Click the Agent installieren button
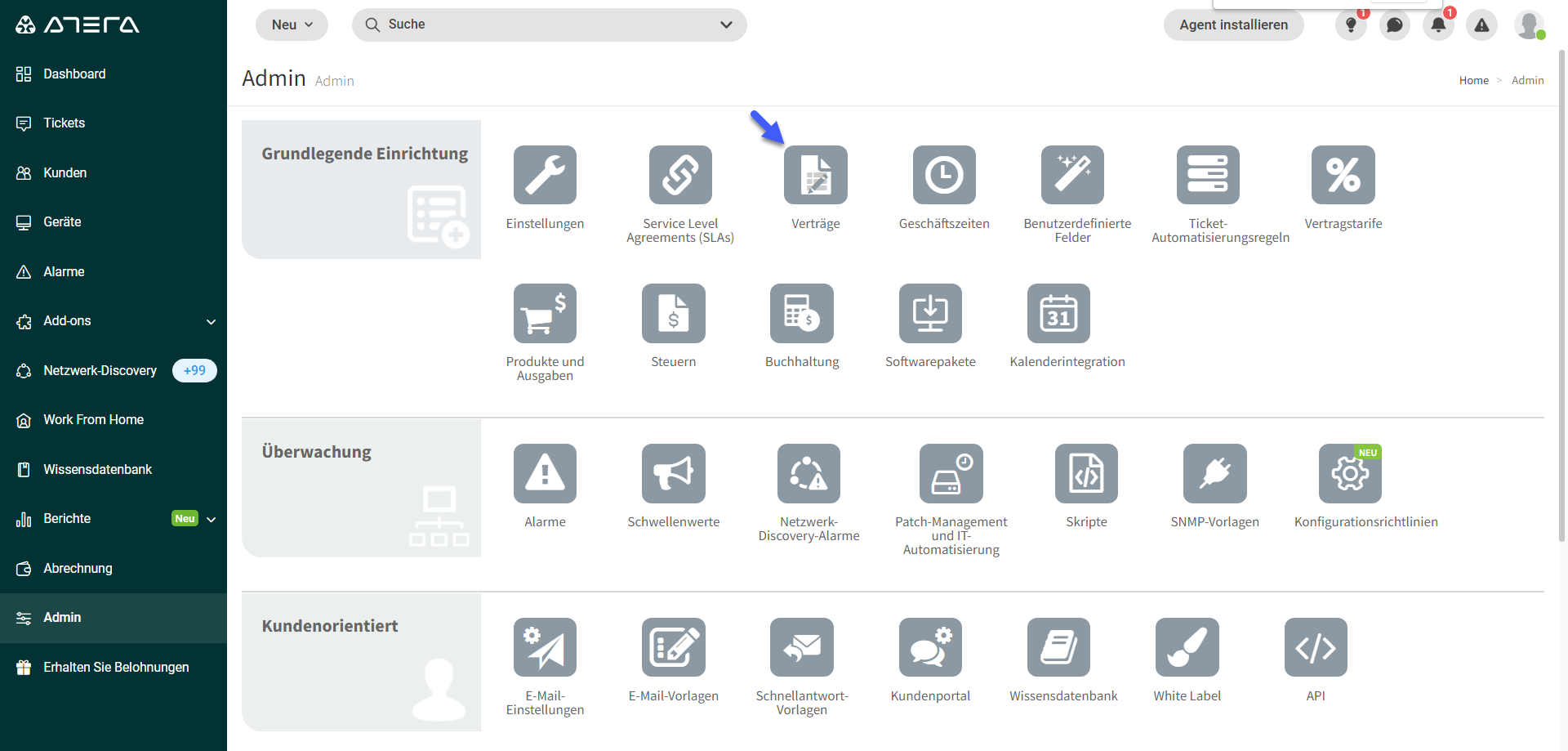Screen dimensions: 1568x751 click(1233, 25)
